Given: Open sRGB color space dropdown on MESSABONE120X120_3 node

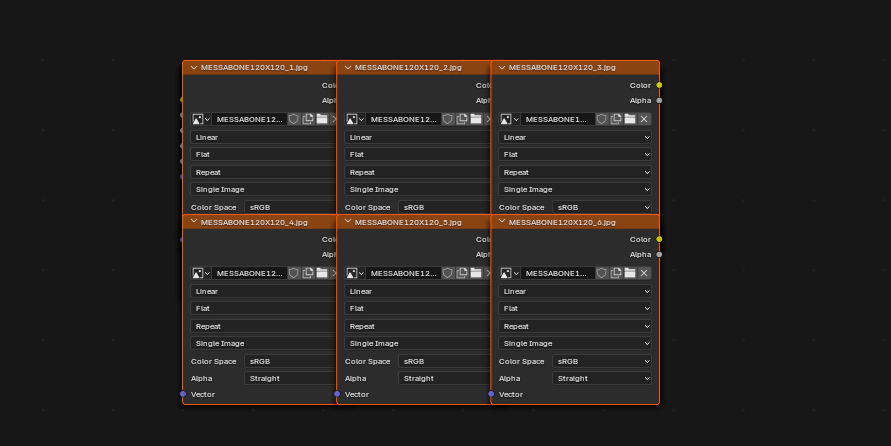Looking at the screenshot, I should click(601, 207).
